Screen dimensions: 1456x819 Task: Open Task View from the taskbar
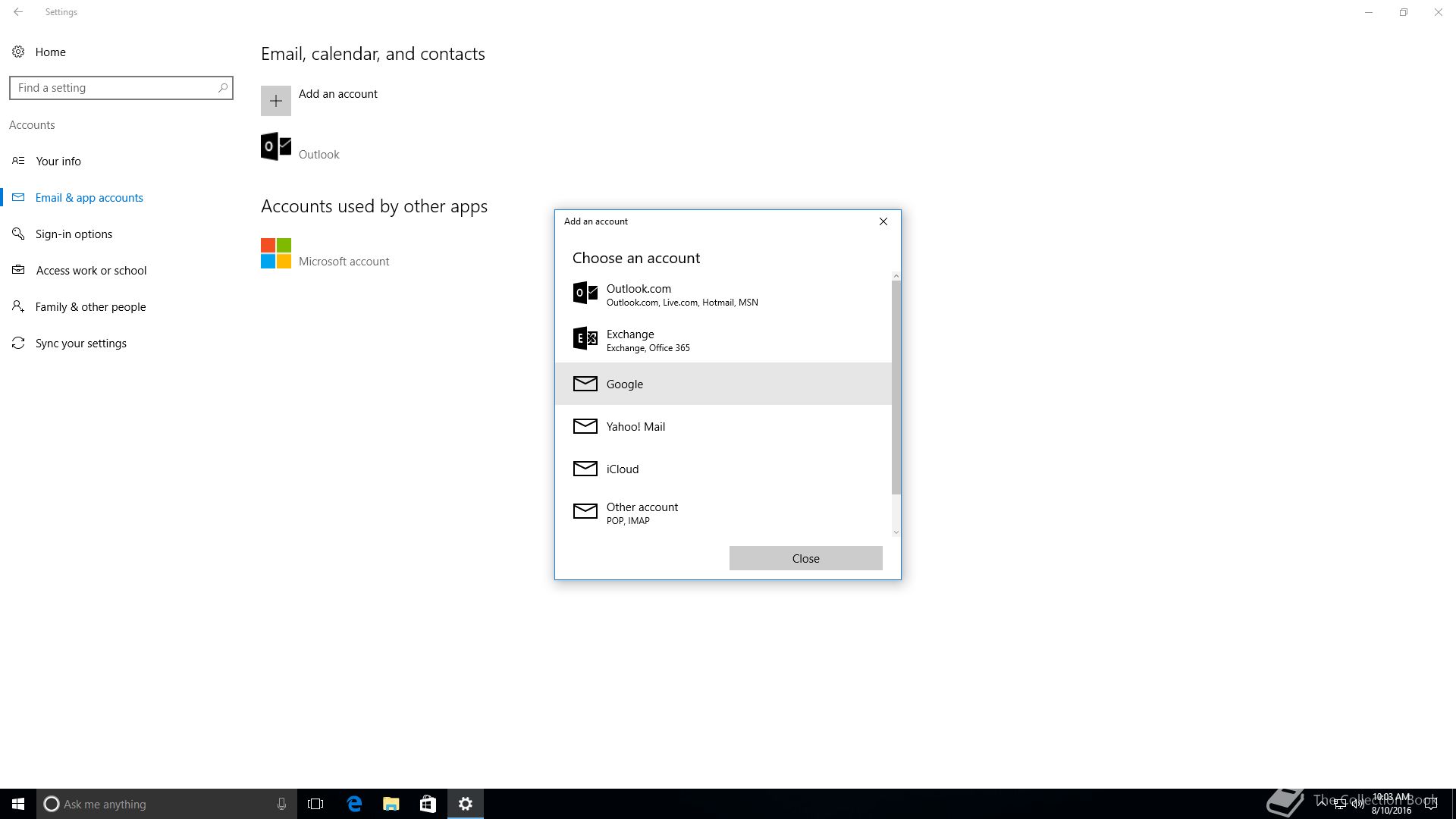click(315, 804)
